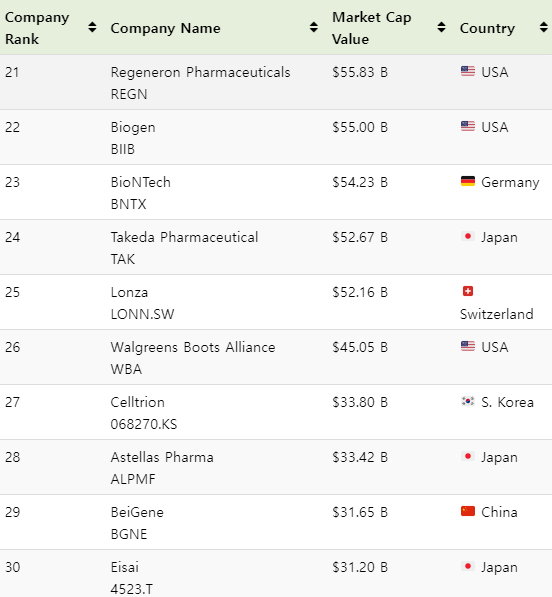Click sort arrows beside Company Name
This screenshot has height=597, width=552.
[x=314, y=27]
